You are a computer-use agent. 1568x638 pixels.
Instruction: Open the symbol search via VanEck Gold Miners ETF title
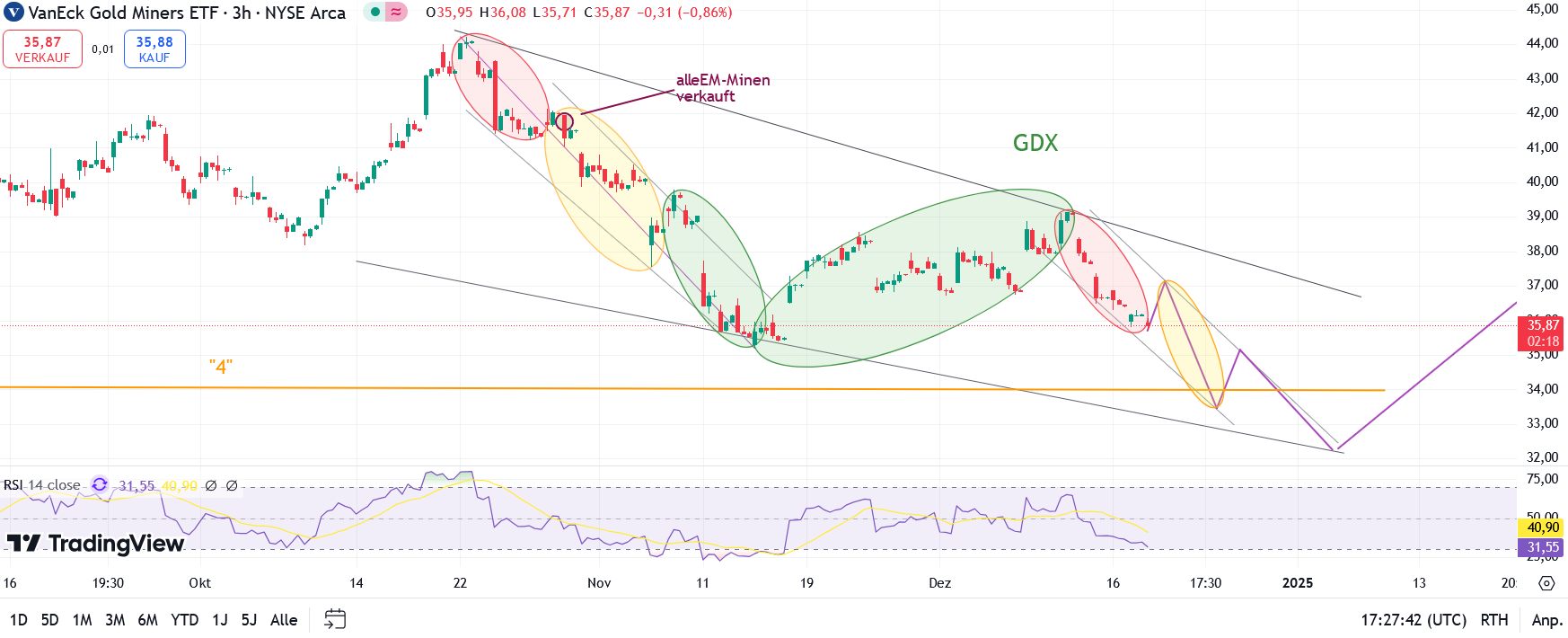point(187,13)
